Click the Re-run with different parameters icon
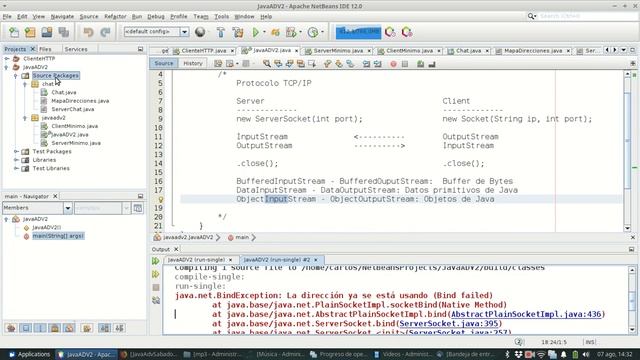The image size is (640, 360). point(156,274)
